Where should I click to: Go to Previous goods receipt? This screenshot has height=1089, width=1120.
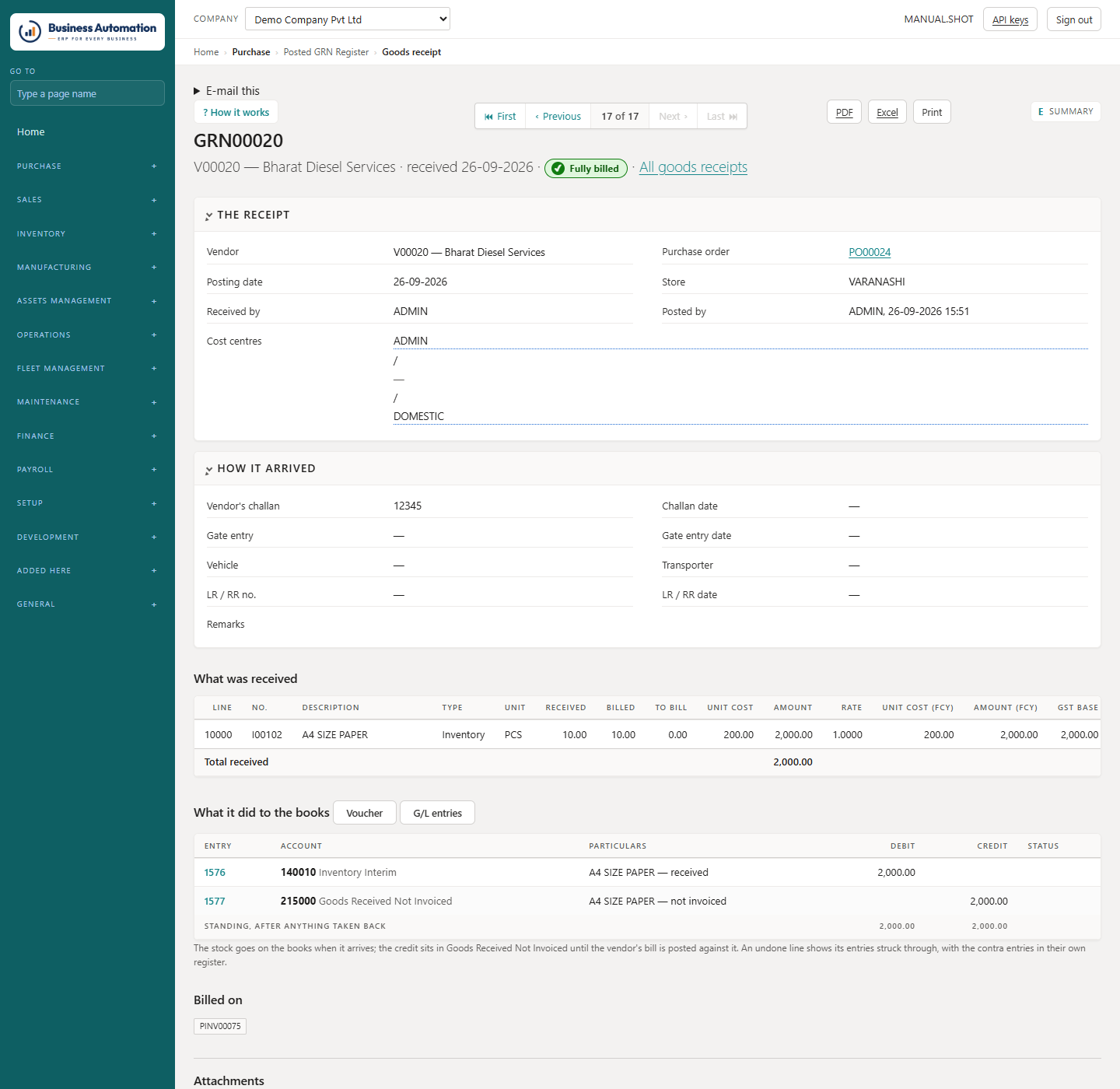[558, 116]
